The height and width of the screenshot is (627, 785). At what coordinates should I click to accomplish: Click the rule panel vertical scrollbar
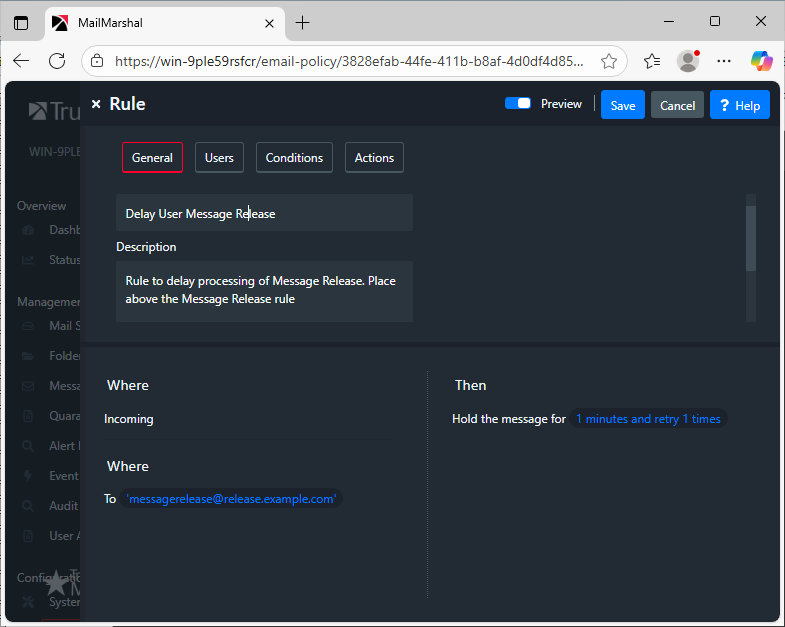coord(751,238)
